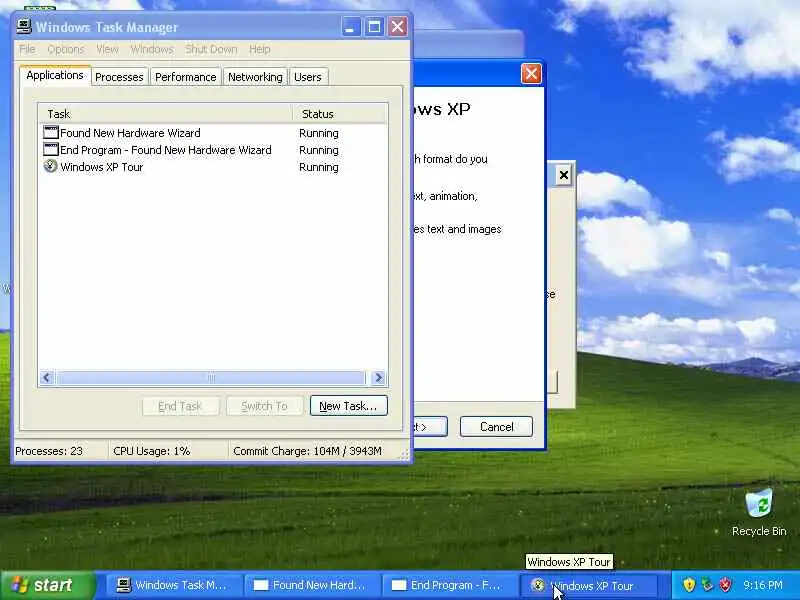Sort tasks by the Task column header
This screenshot has width=800, height=600.
click(x=165, y=114)
